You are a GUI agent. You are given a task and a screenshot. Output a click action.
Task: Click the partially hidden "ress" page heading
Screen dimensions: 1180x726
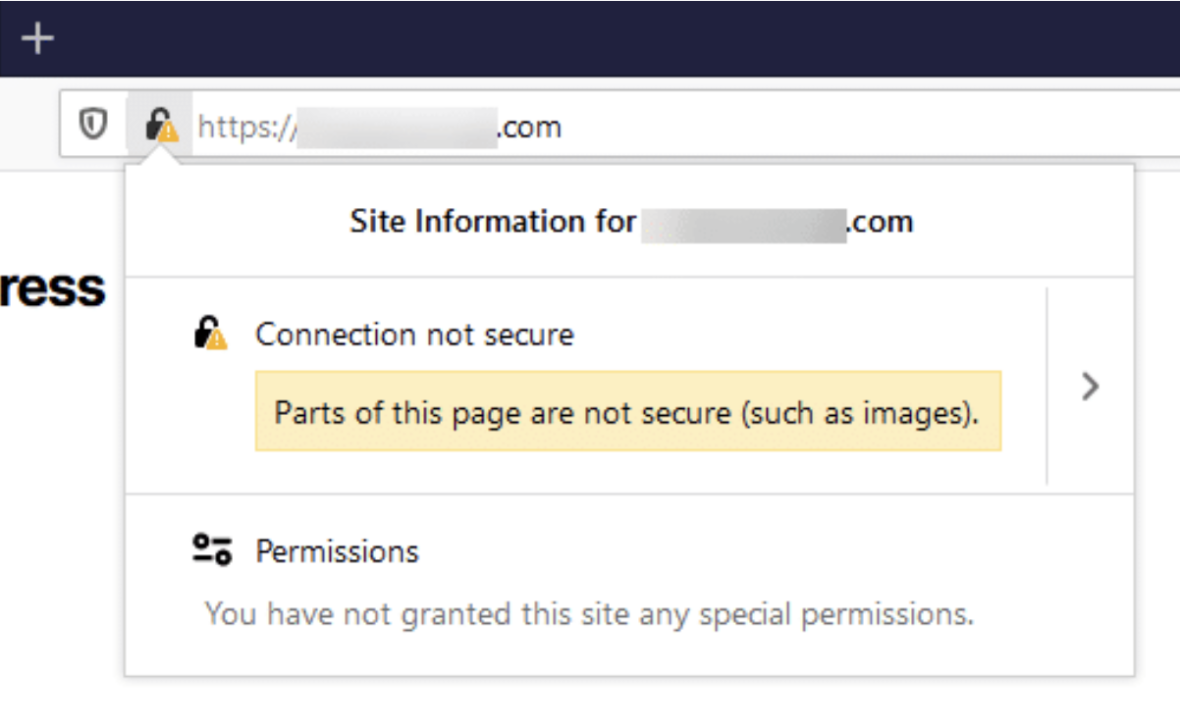[x=54, y=288]
